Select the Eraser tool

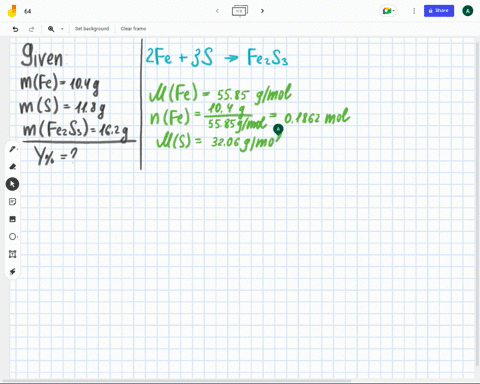(x=13, y=166)
